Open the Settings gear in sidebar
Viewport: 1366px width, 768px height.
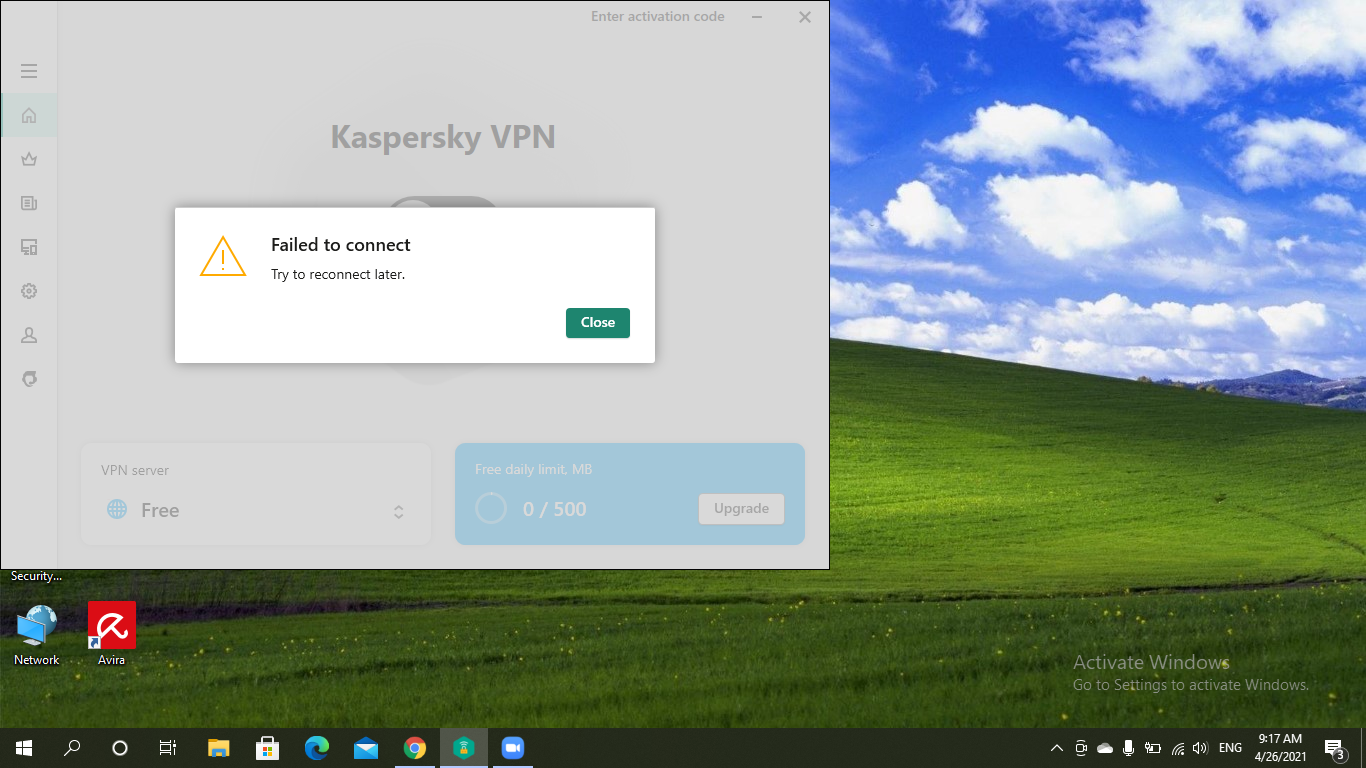click(x=29, y=291)
